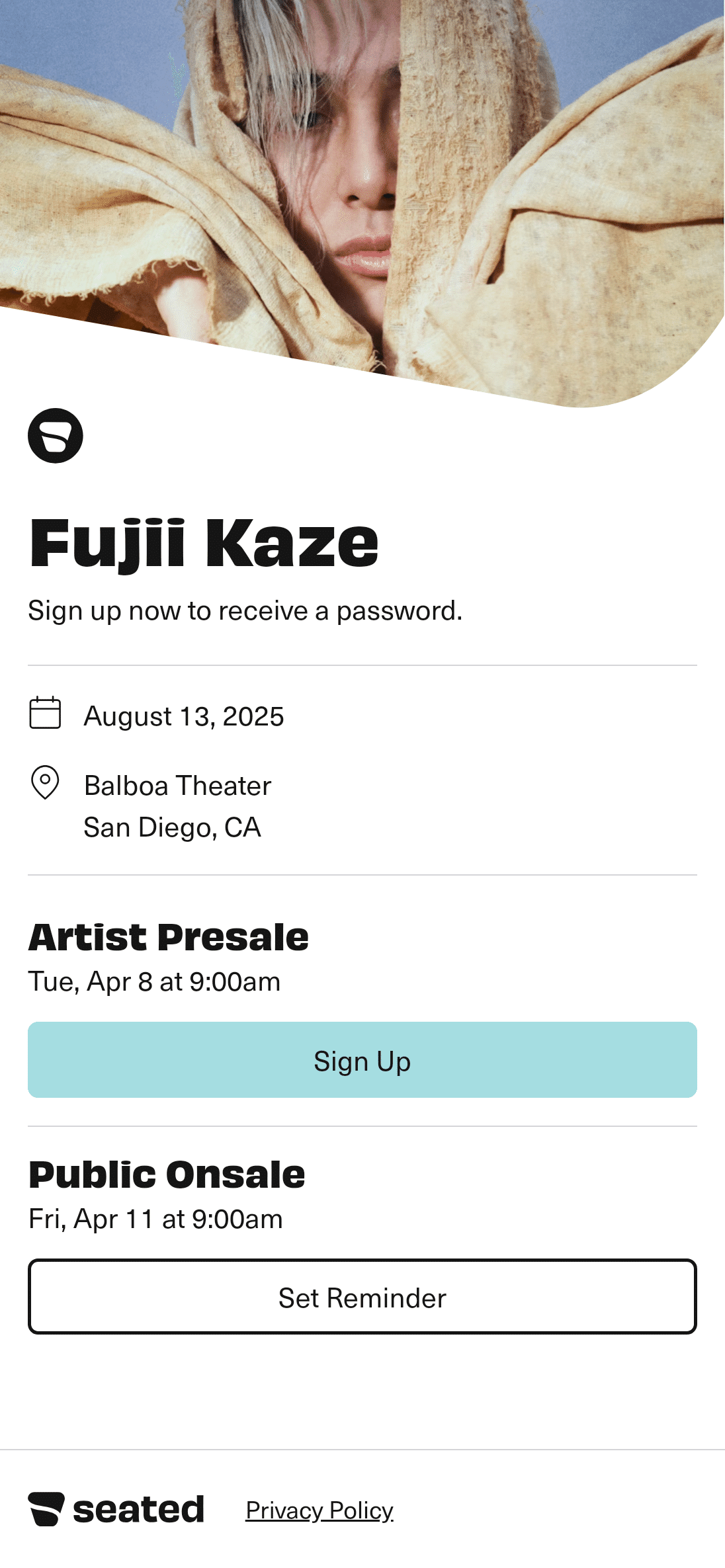Click the San Diego, CA location text

tap(172, 827)
